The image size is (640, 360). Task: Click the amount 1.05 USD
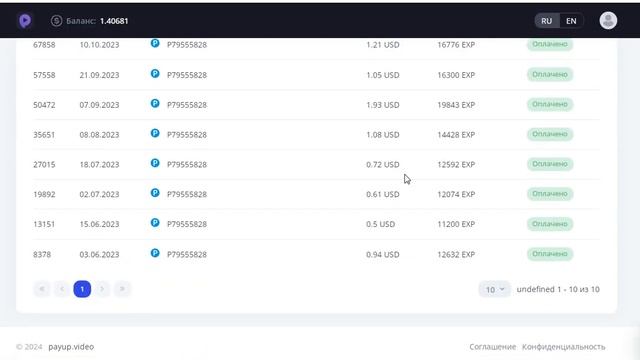point(382,75)
